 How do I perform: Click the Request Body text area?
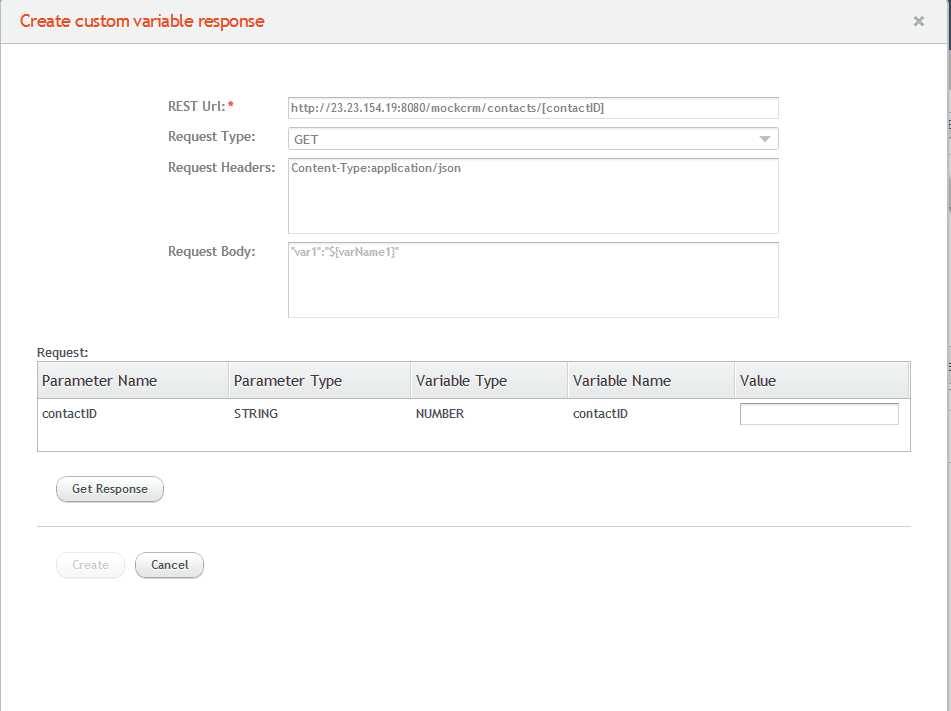tap(533, 280)
